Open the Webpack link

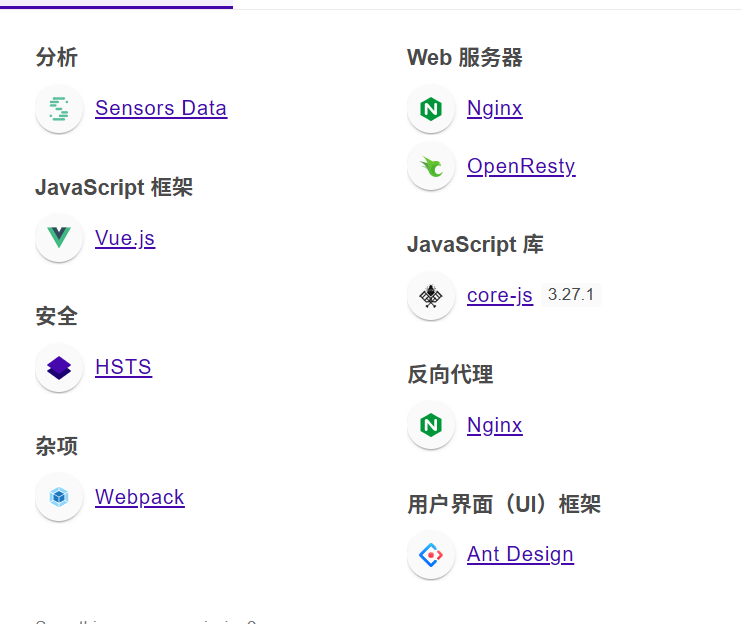140,497
